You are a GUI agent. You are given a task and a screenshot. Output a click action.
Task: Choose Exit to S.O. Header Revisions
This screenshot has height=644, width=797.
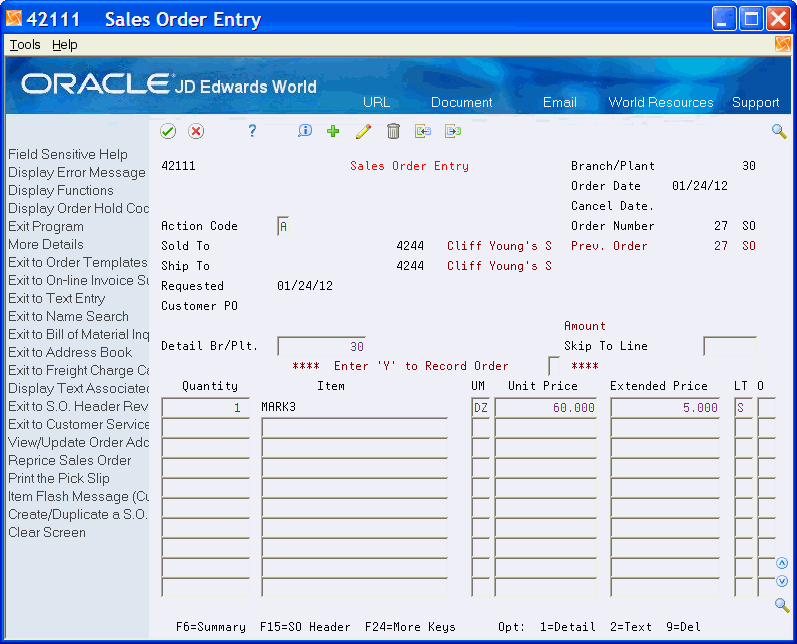[x=78, y=407]
